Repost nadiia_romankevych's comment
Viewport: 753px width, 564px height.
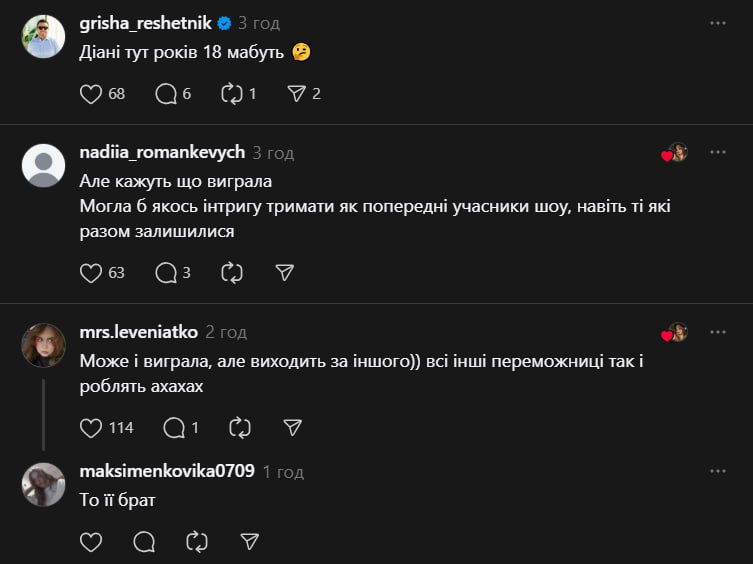[232, 272]
